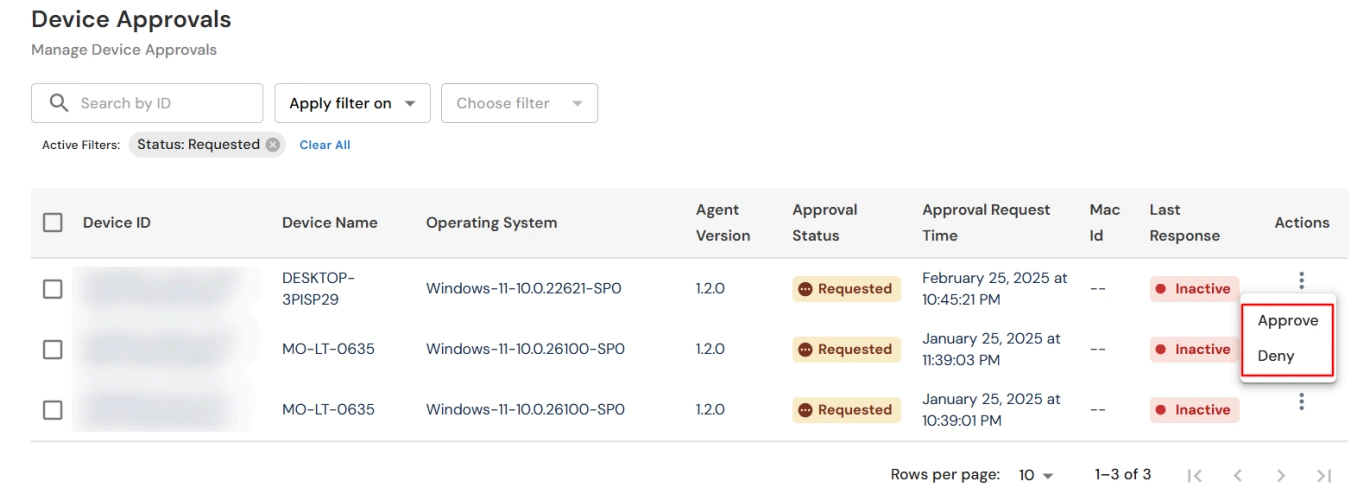Click Requested badge in DESKTOP-3PISP29 row
Screen dimensions: 1365x499
(846, 289)
